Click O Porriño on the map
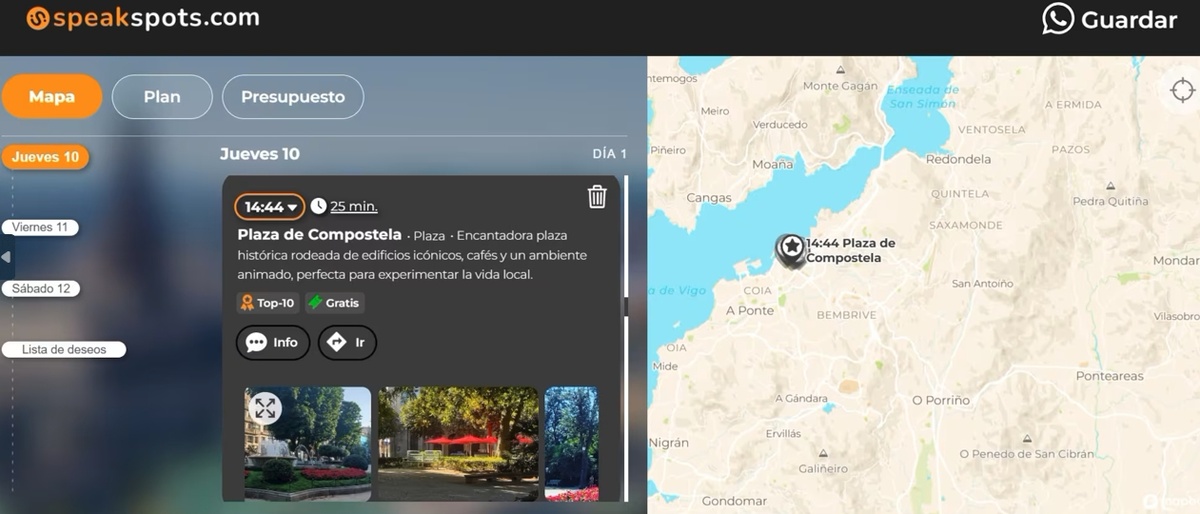 click(x=941, y=400)
